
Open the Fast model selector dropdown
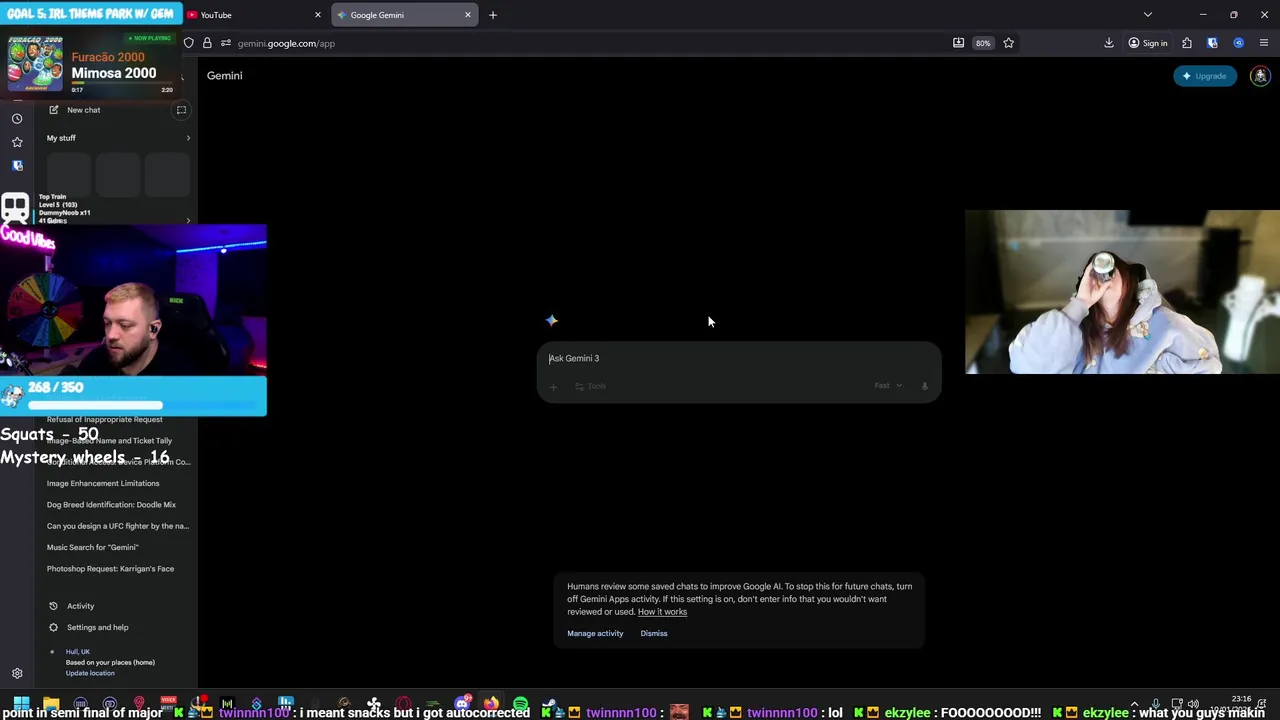(888, 386)
